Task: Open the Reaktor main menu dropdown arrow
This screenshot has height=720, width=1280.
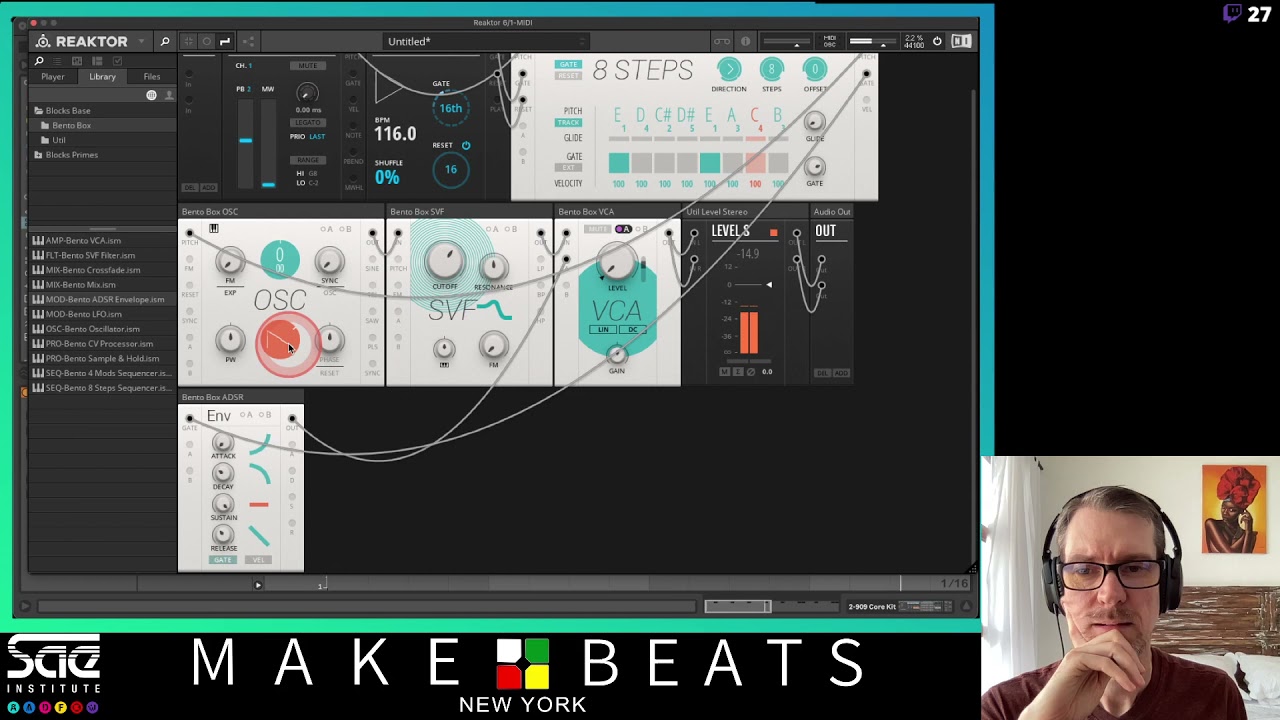Action: coord(141,42)
